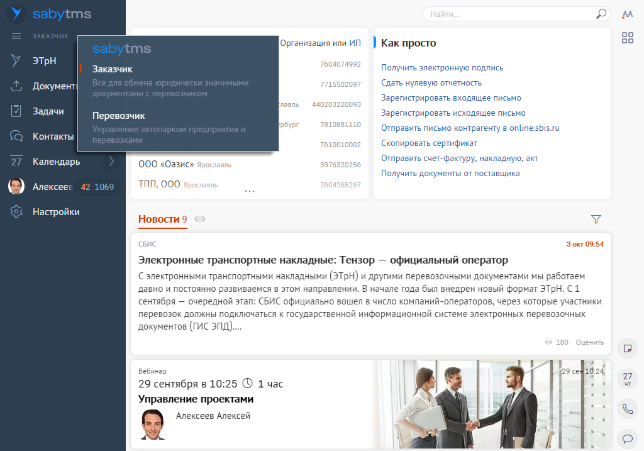644x451 pixels.
Task: Click Зарегистрировать входящее письмо link
Action: 451,98
